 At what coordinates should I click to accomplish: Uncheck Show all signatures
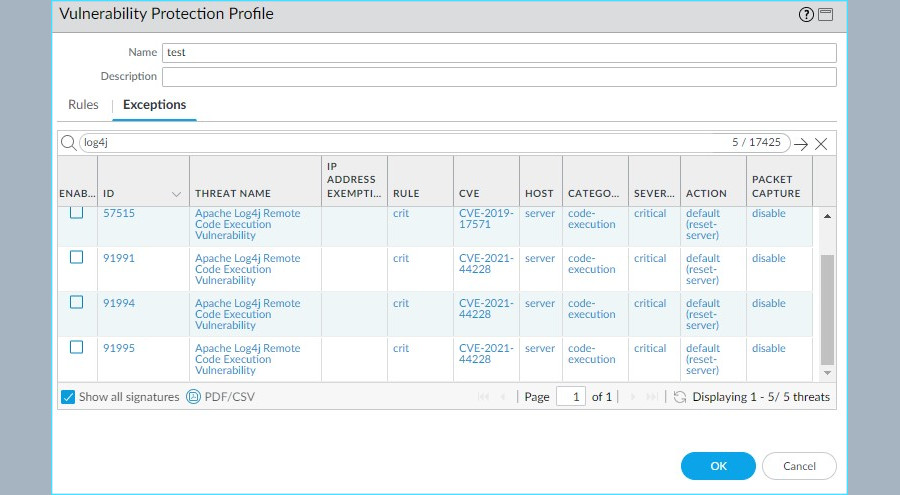coord(68,397)
